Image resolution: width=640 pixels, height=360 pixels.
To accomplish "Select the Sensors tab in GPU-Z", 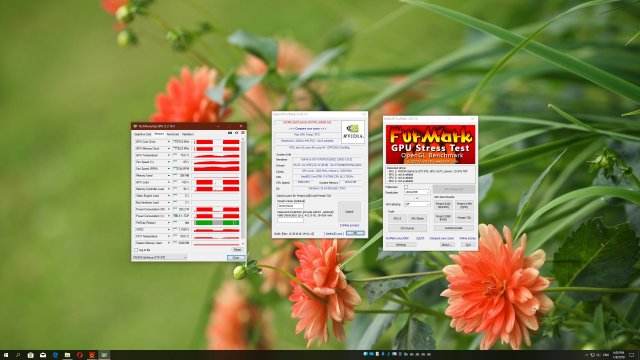I will (x=159, y=134).
